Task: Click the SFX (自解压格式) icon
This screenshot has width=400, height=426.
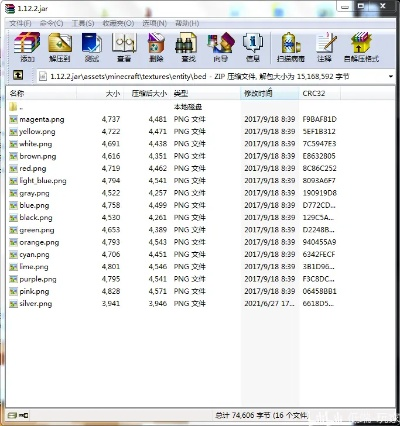Action: (361, 43)
